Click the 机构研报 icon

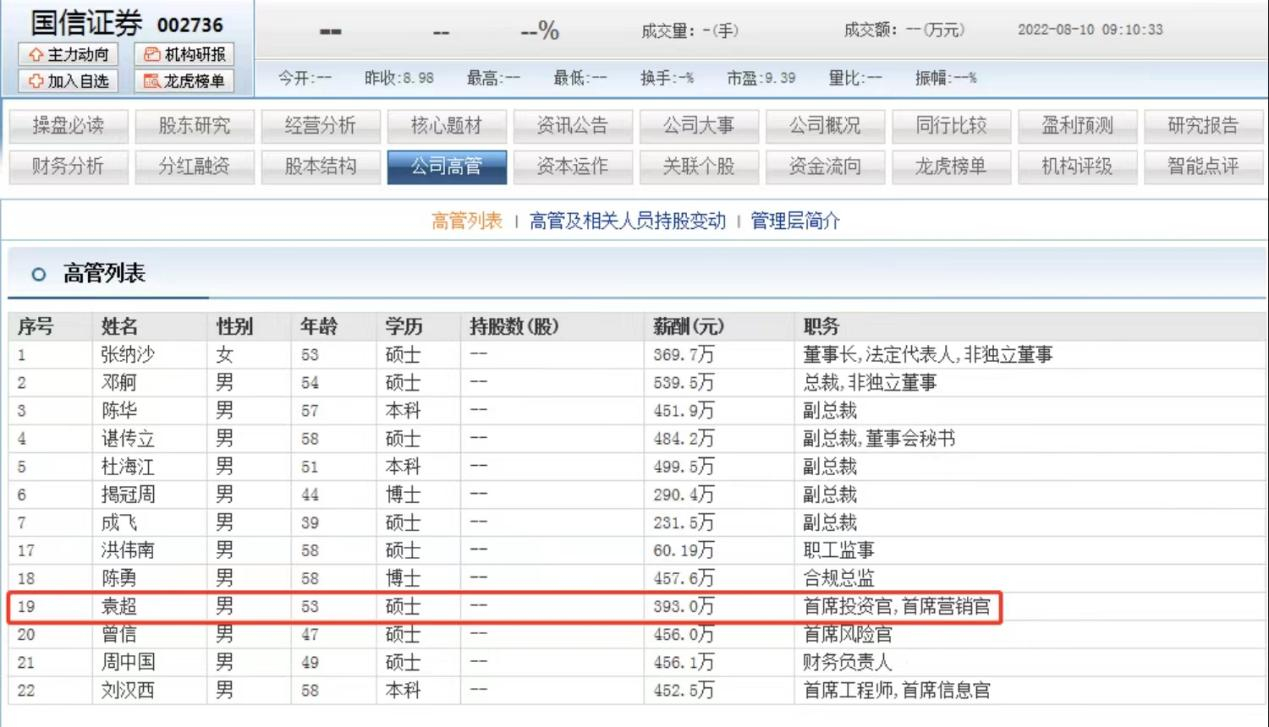click(152, 55)
